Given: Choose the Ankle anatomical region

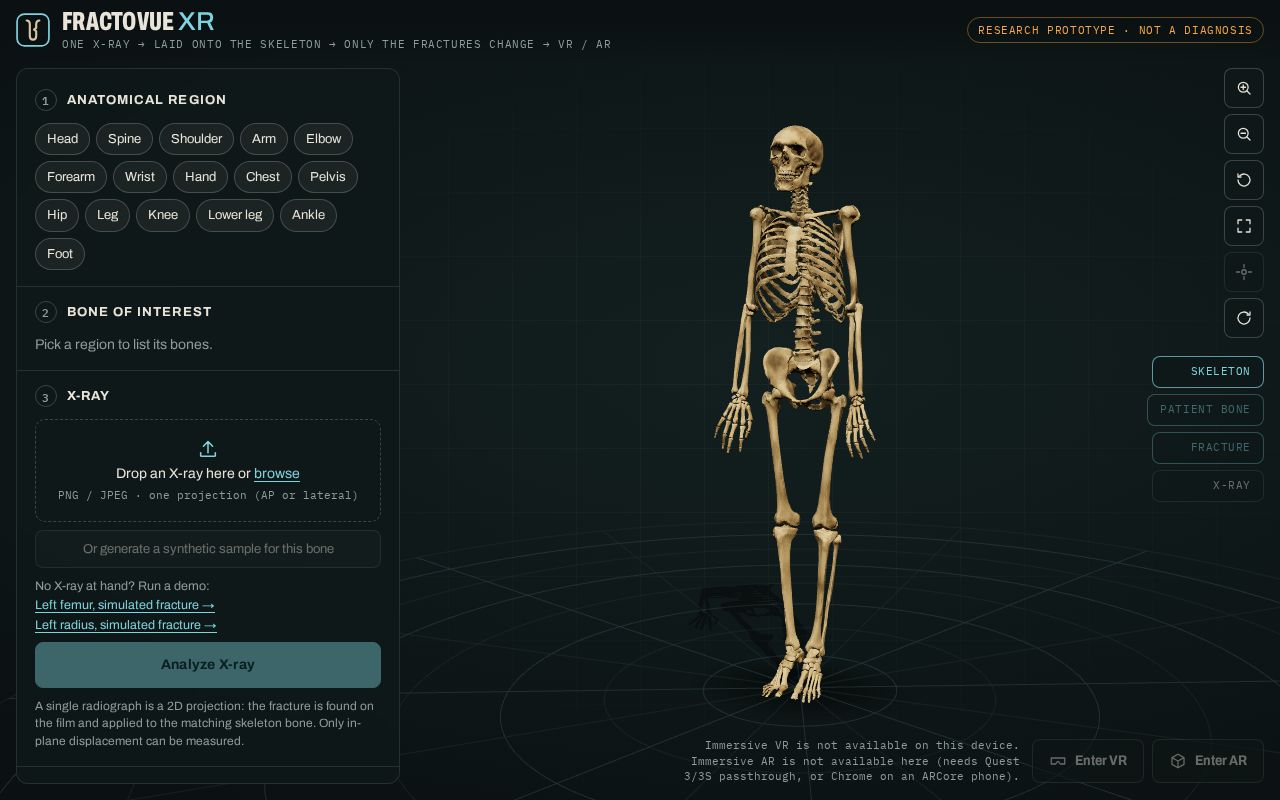Looking at the screenshot, I should point(308,215).
